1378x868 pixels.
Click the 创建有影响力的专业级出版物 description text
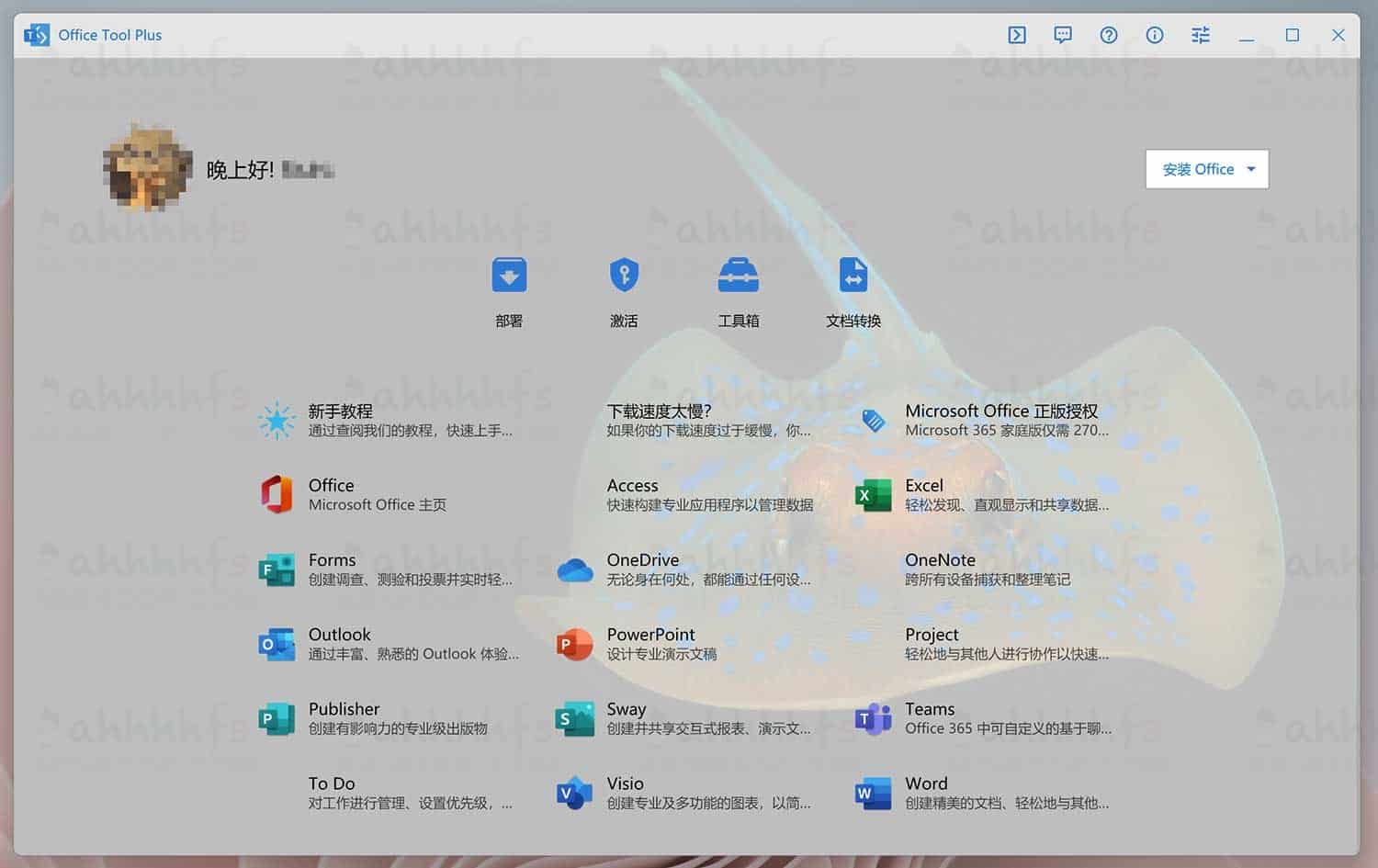coord(398,728)
